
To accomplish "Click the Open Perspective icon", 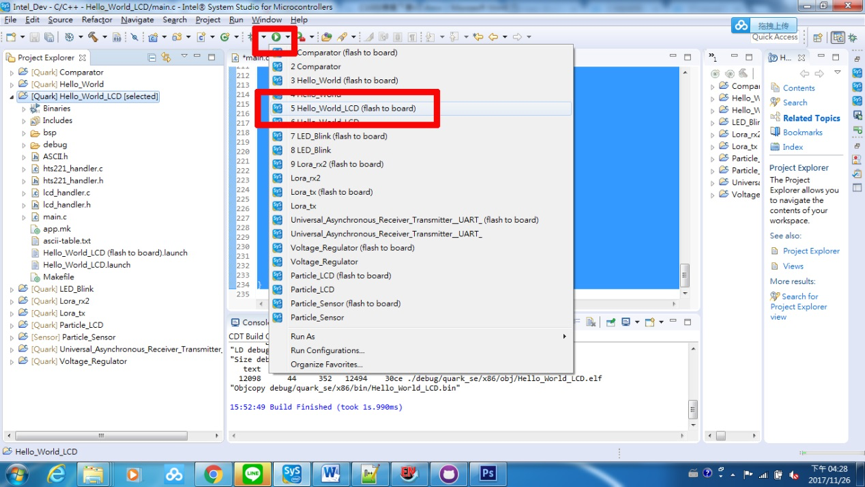I will pyautogui.click(x=818, y=38).
